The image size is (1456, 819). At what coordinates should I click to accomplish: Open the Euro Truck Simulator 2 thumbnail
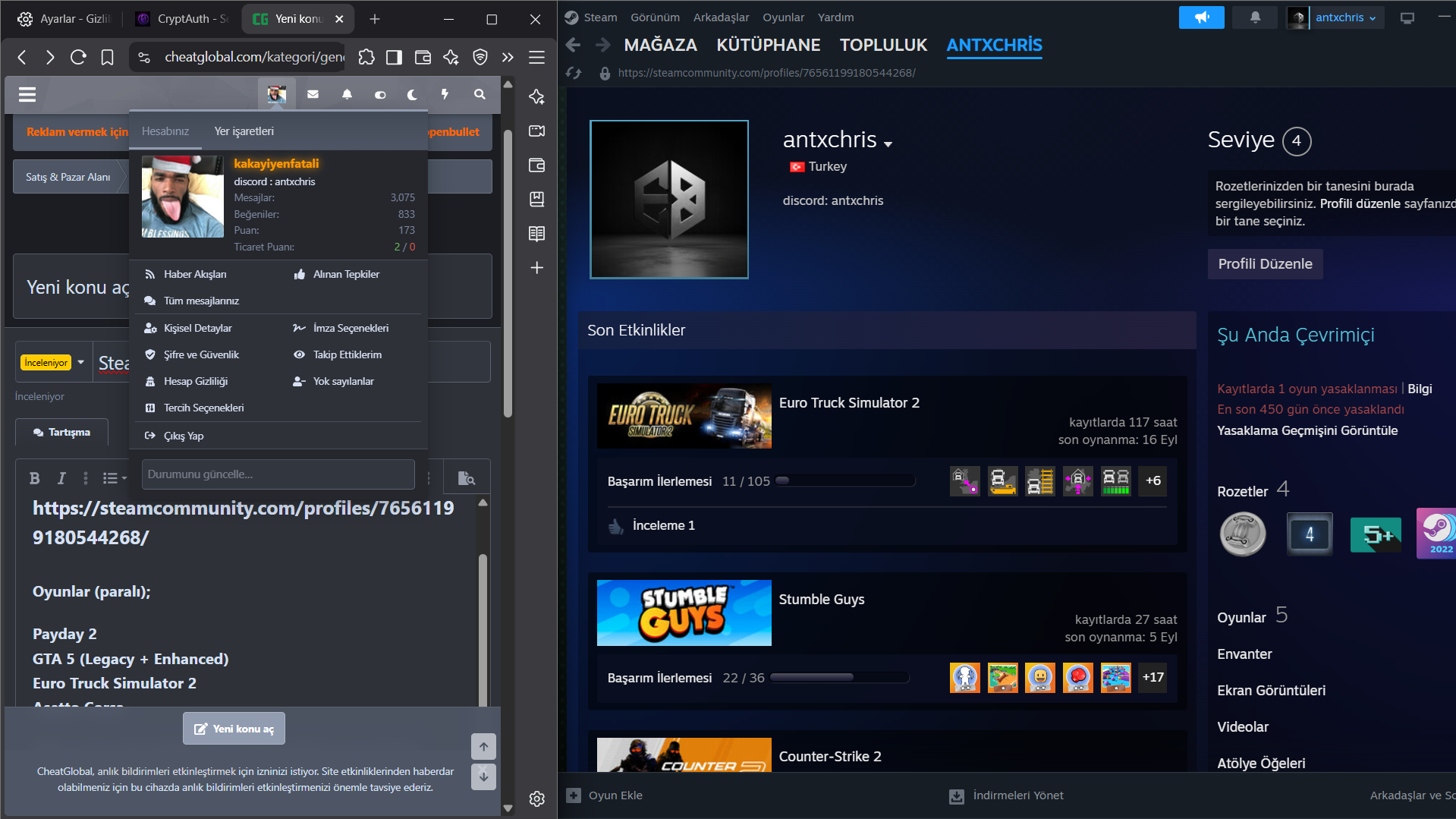coord(684,416)
